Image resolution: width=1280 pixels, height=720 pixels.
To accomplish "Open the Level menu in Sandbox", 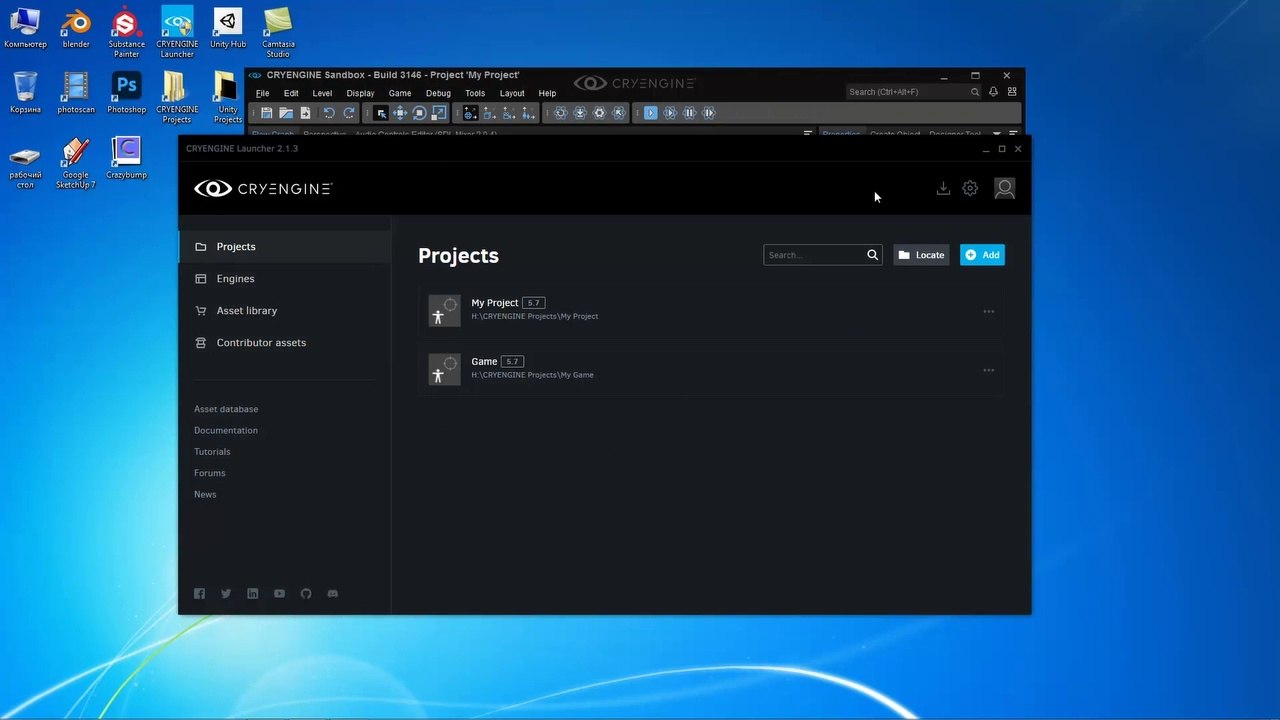I will [x=322, y=93].
